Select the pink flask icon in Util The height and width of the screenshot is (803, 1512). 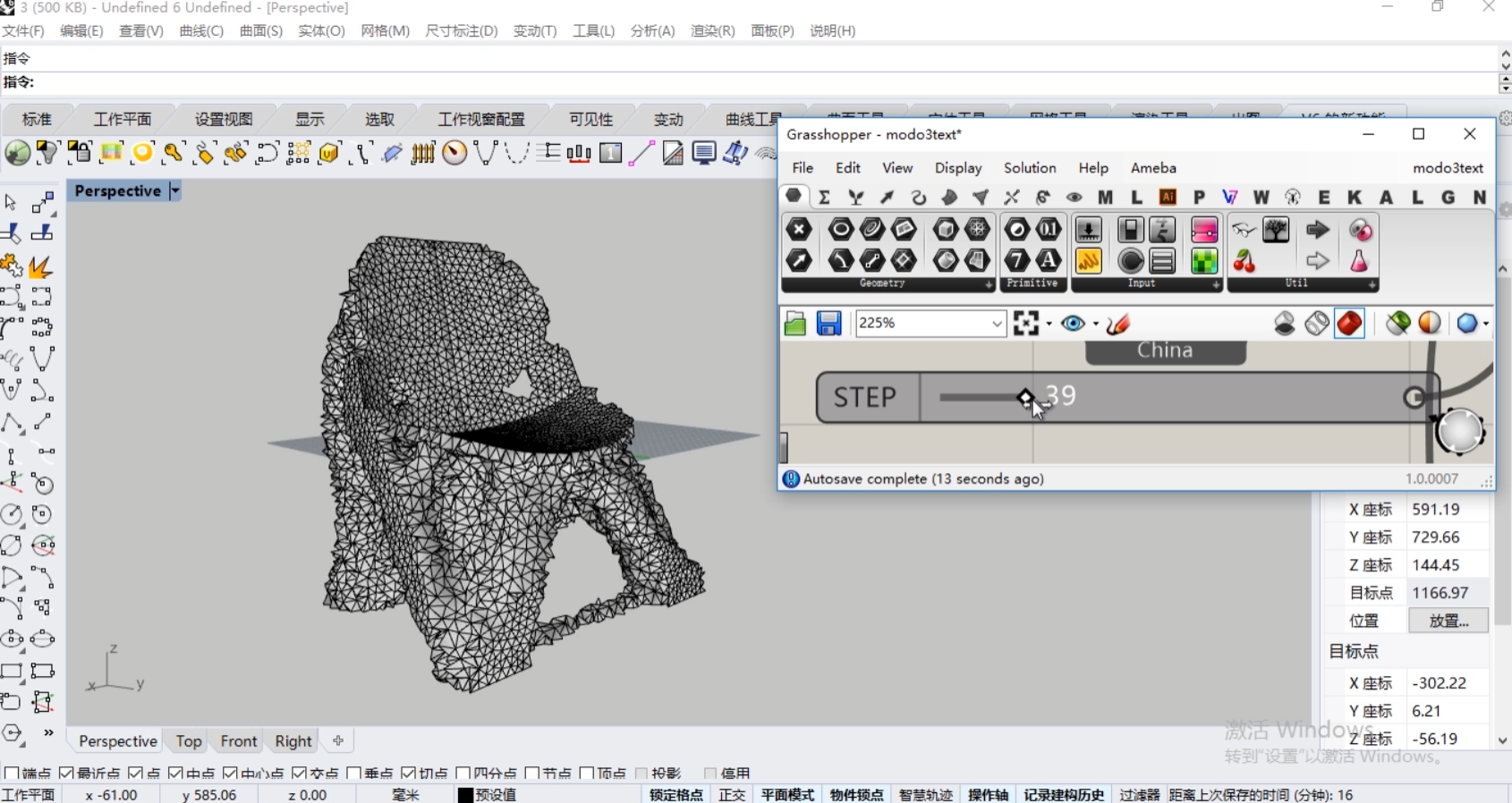click(1359, 261)
